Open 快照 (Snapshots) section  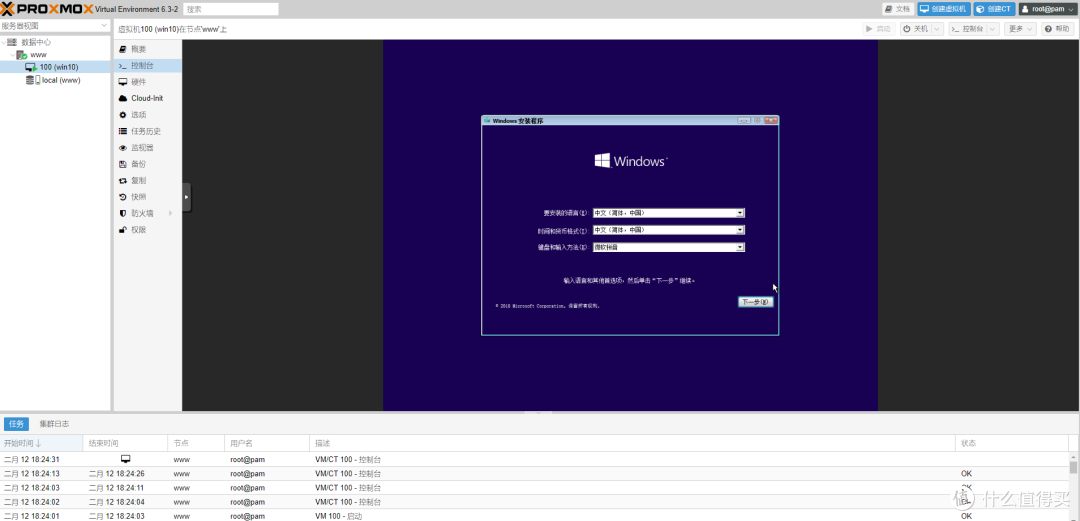pyautogui.click(x=138, y=197)
